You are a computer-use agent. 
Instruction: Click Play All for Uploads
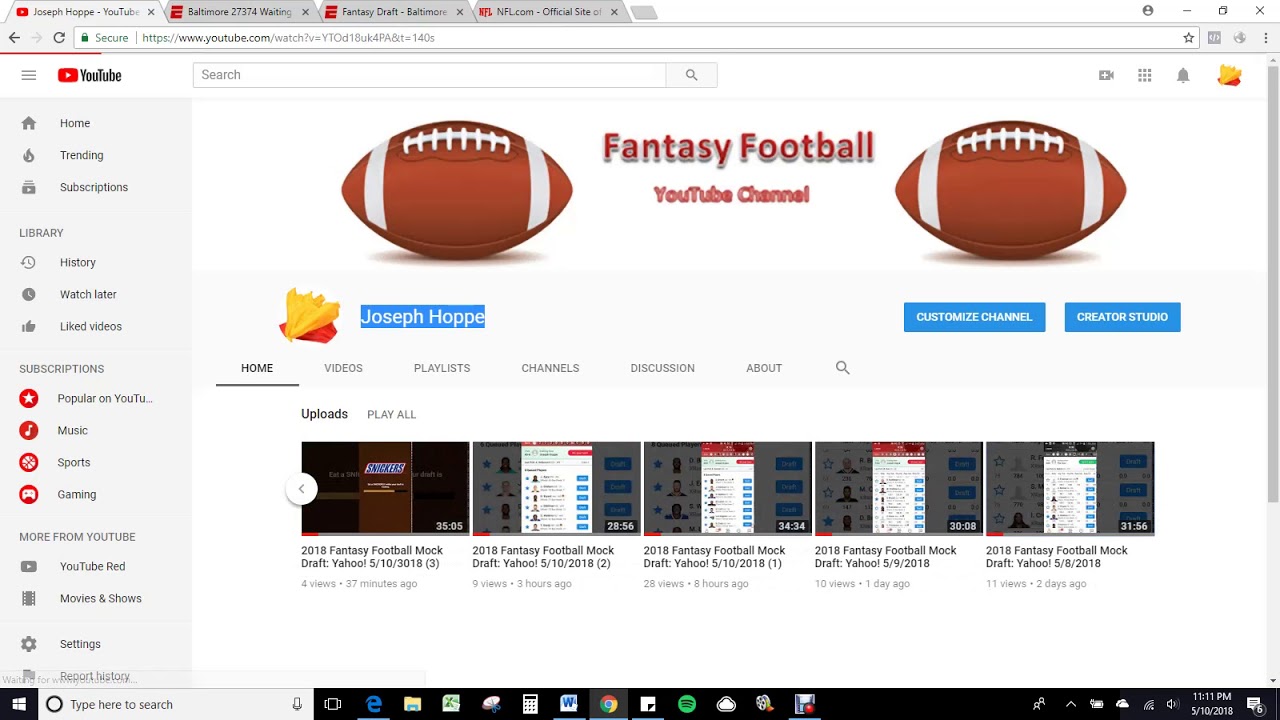[391, 414]
